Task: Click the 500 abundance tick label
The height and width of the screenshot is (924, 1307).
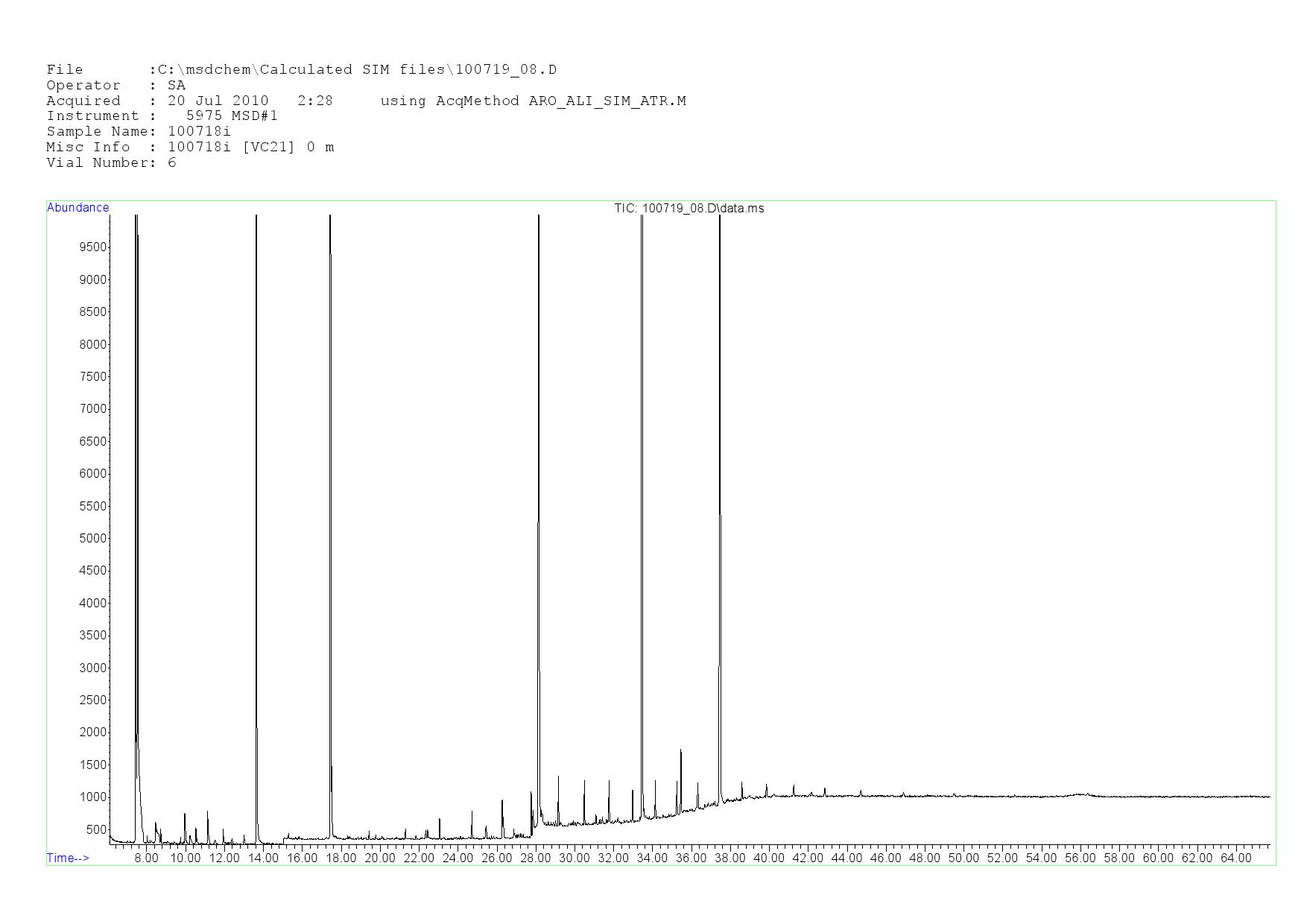Action: [96, 829]
